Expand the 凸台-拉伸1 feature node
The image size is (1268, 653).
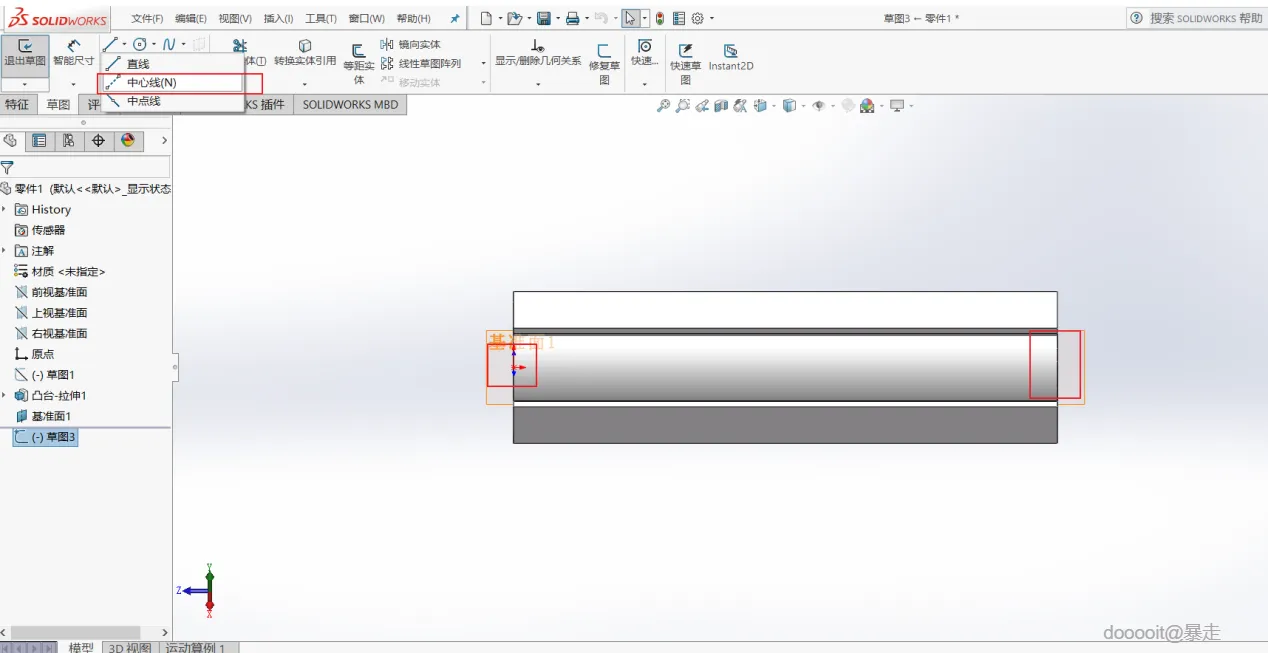click(x=5, y=395)
